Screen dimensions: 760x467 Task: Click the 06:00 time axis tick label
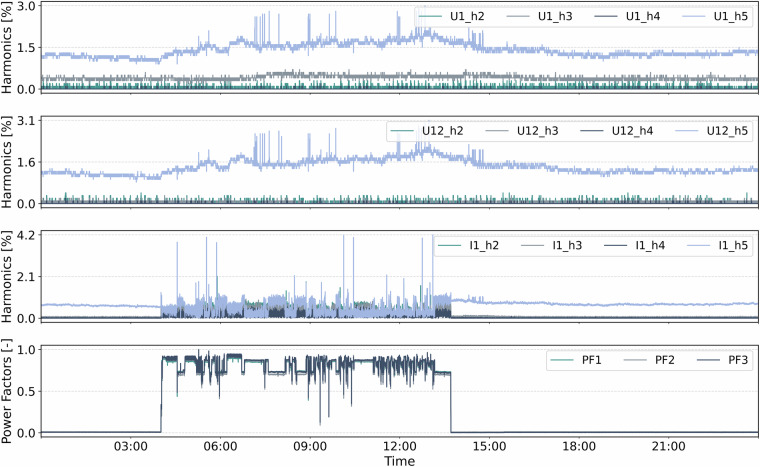click(220, 446)
